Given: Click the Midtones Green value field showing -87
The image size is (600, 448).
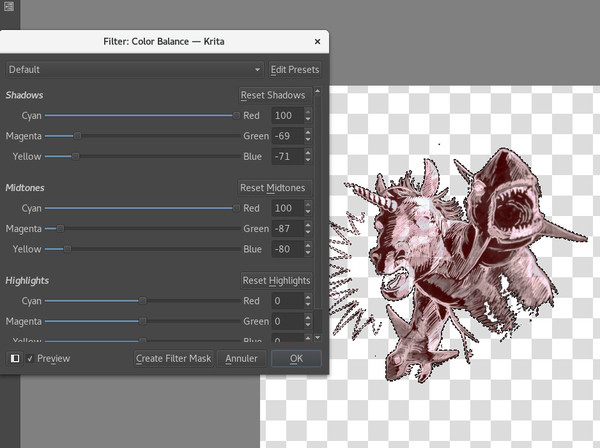Looking at the screenshot, I should coord(288,229).
